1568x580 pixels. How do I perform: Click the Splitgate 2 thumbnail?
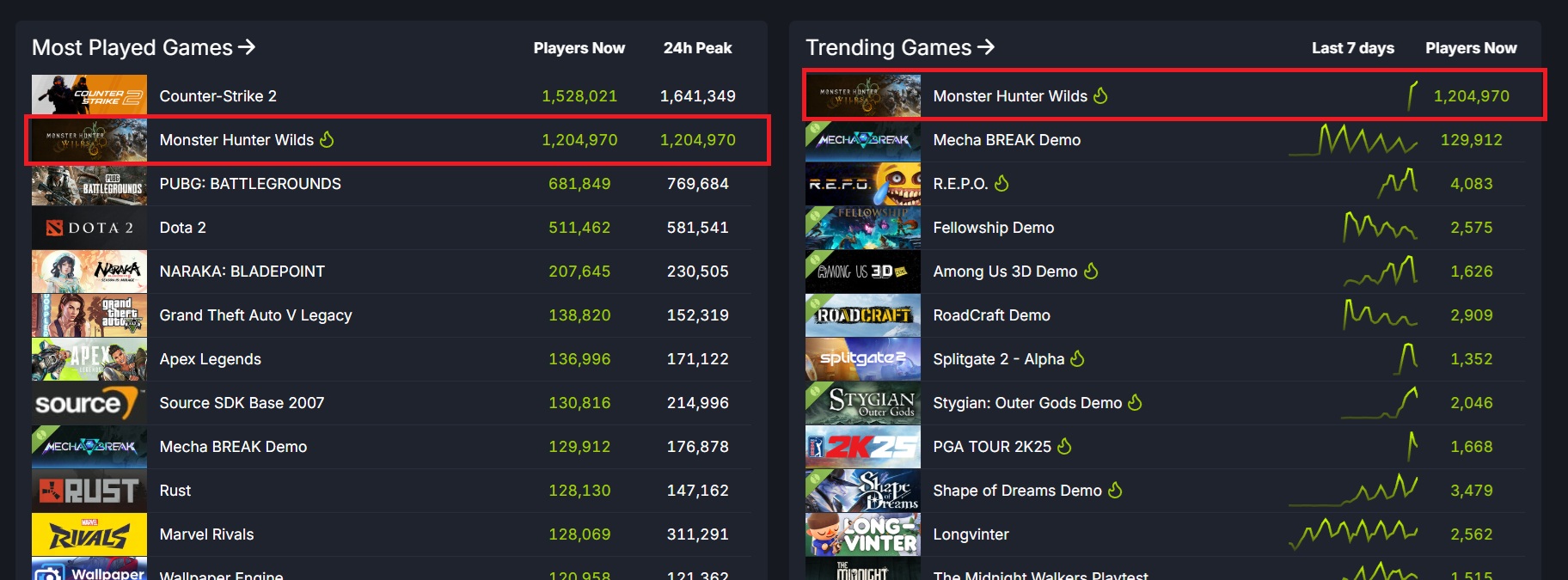[863, 358]
